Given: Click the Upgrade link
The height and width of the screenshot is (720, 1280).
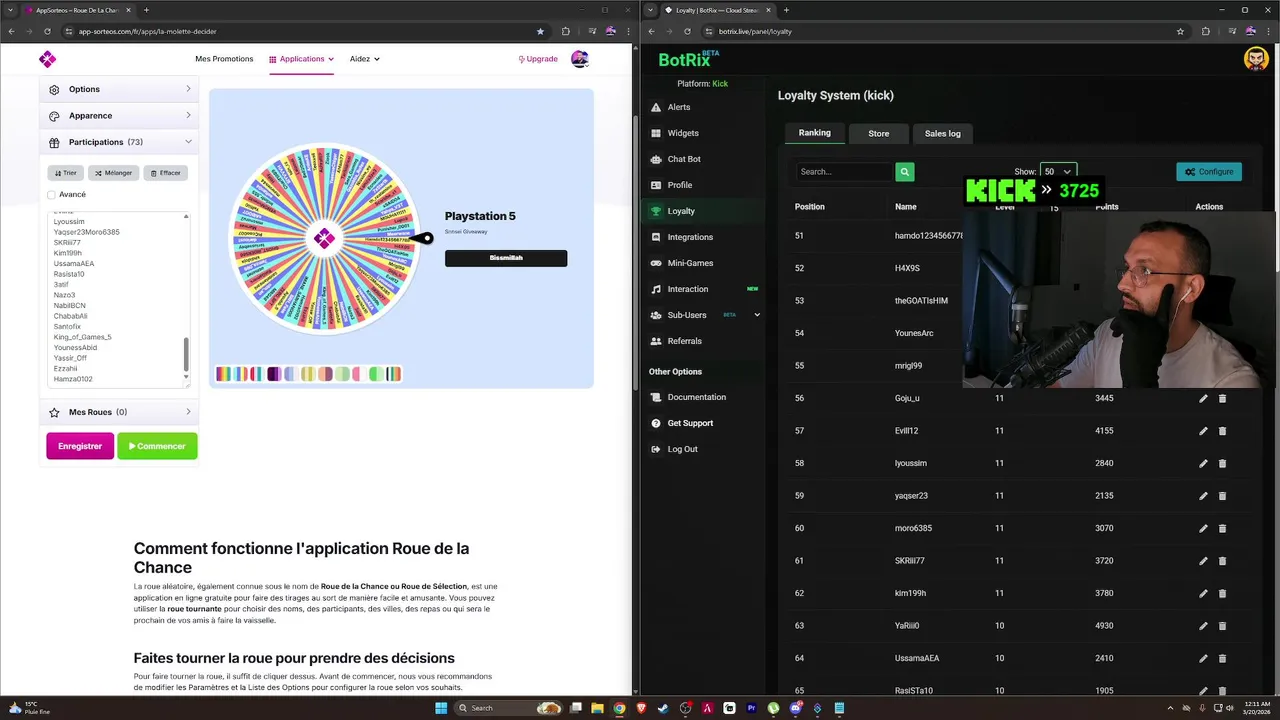Looking at the screenshot, I should tap(538, 59).
